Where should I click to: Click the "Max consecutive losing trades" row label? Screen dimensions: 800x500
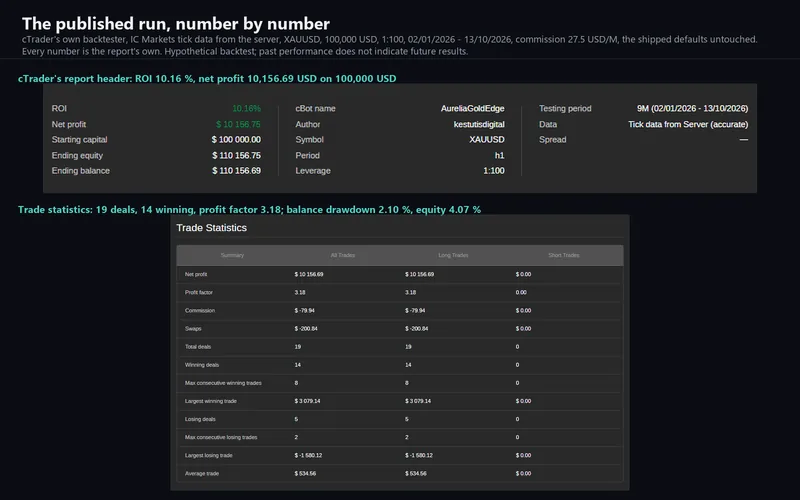tap(221, 437)
